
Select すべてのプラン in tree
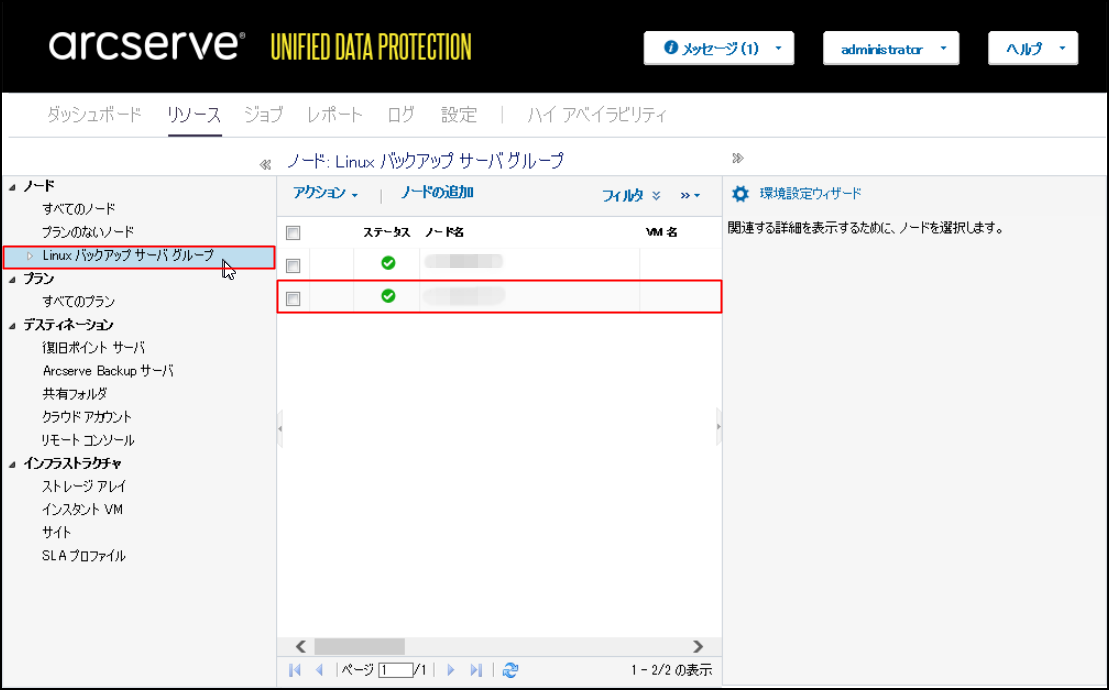pyautogui.click(x=79, y=302)
